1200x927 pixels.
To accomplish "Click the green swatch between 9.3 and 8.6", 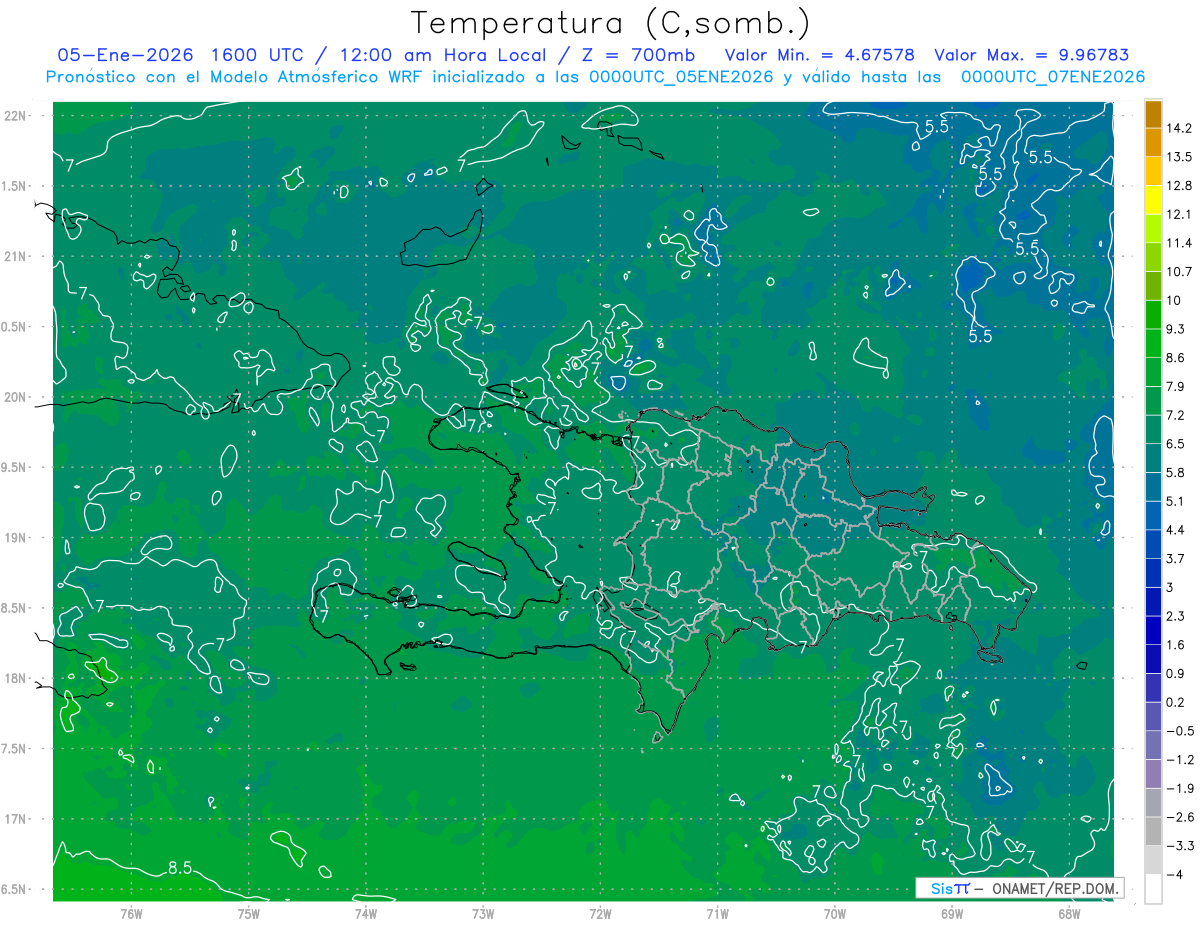I will pyautogui.click(x=1153, y=343).
